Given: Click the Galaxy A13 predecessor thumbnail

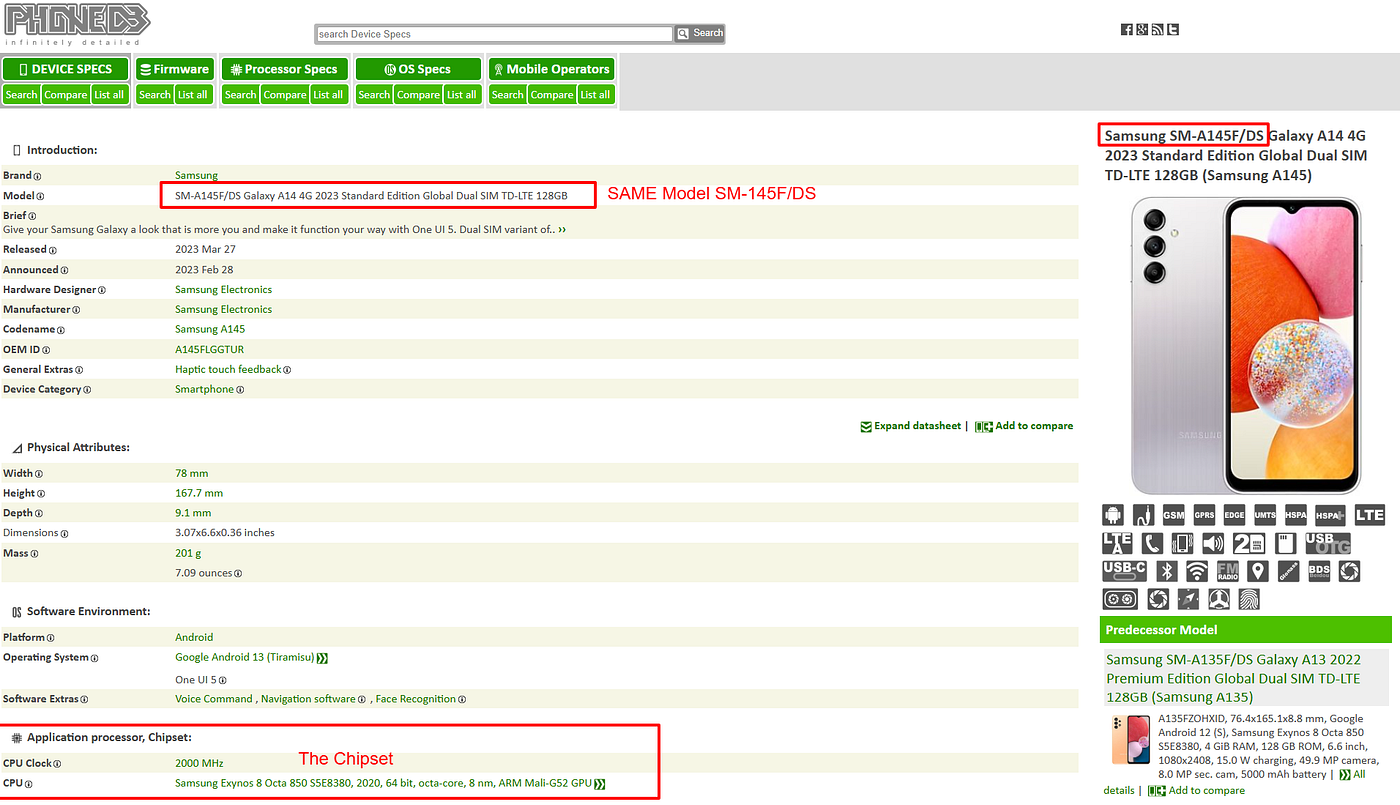Looking at the screenshot, I should click(x=1130, y=740).
